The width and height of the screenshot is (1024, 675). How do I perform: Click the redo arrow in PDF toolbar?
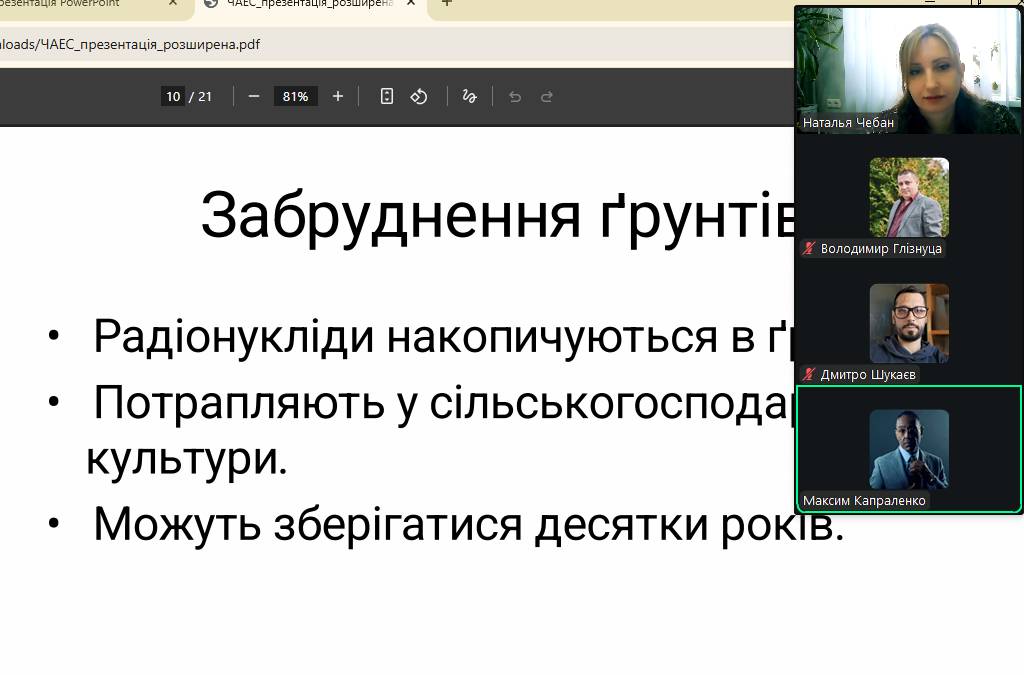pyautogui.click(x=547, y=96)
